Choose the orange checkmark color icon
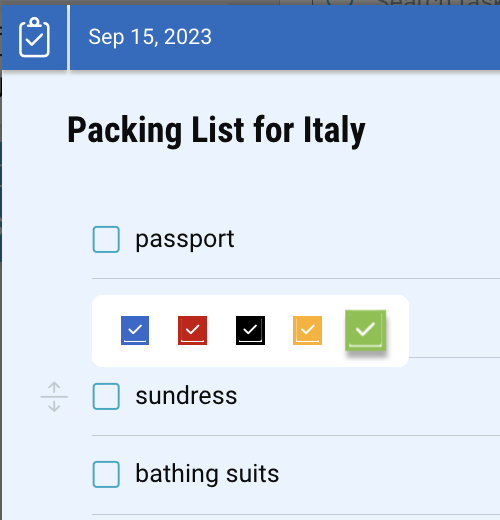The image size is (500, 520). pyautogui.click(x=307, y=330)
